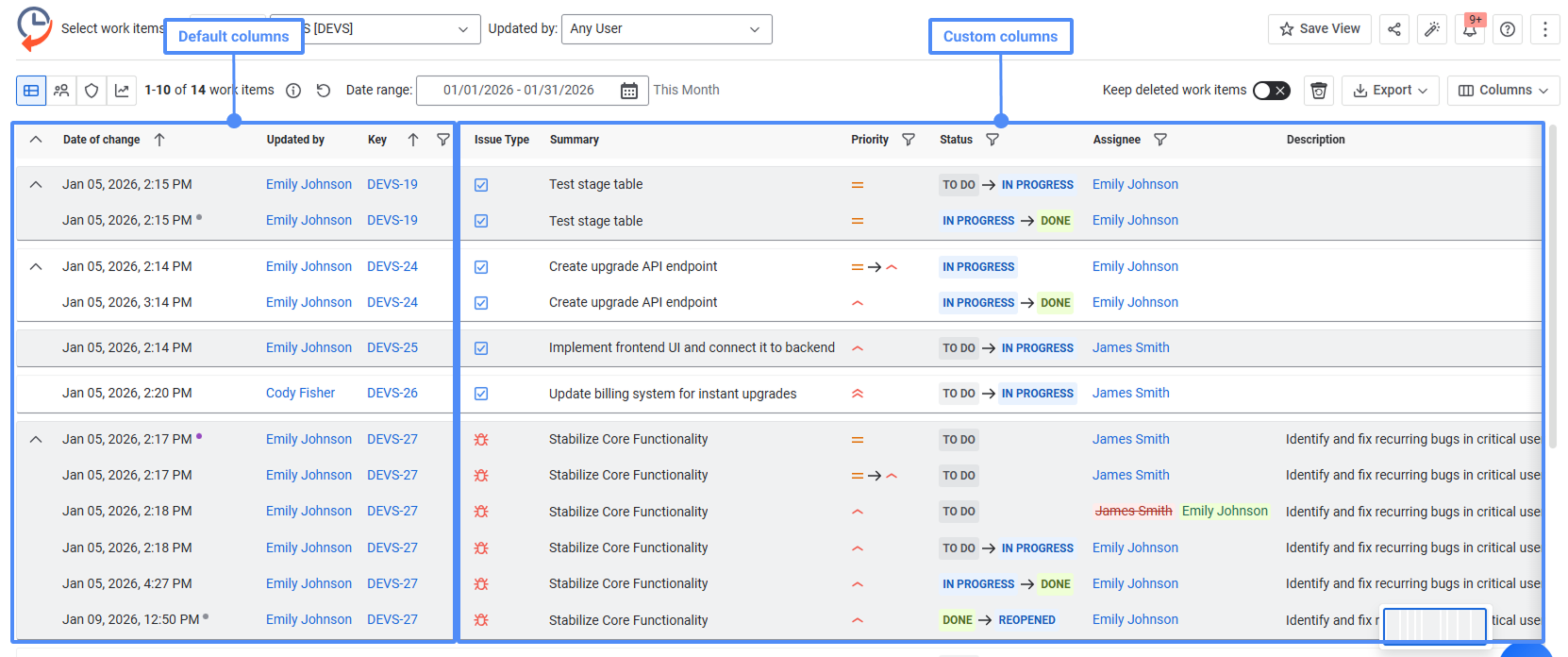This screenshot has height=657, width=1568.
Task: Open the magic wand tool
Action: click(x=1432, y=29)
